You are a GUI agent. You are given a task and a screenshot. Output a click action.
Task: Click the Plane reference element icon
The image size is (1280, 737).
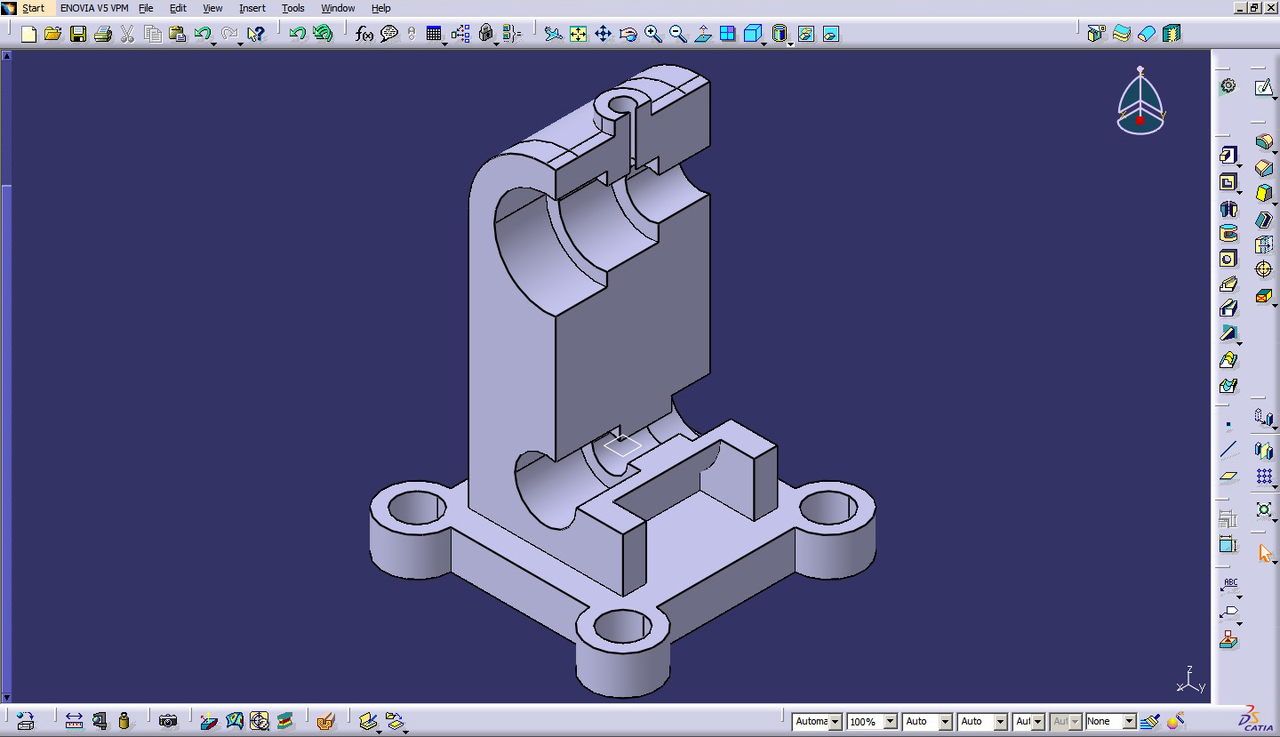click(1228, 476)
